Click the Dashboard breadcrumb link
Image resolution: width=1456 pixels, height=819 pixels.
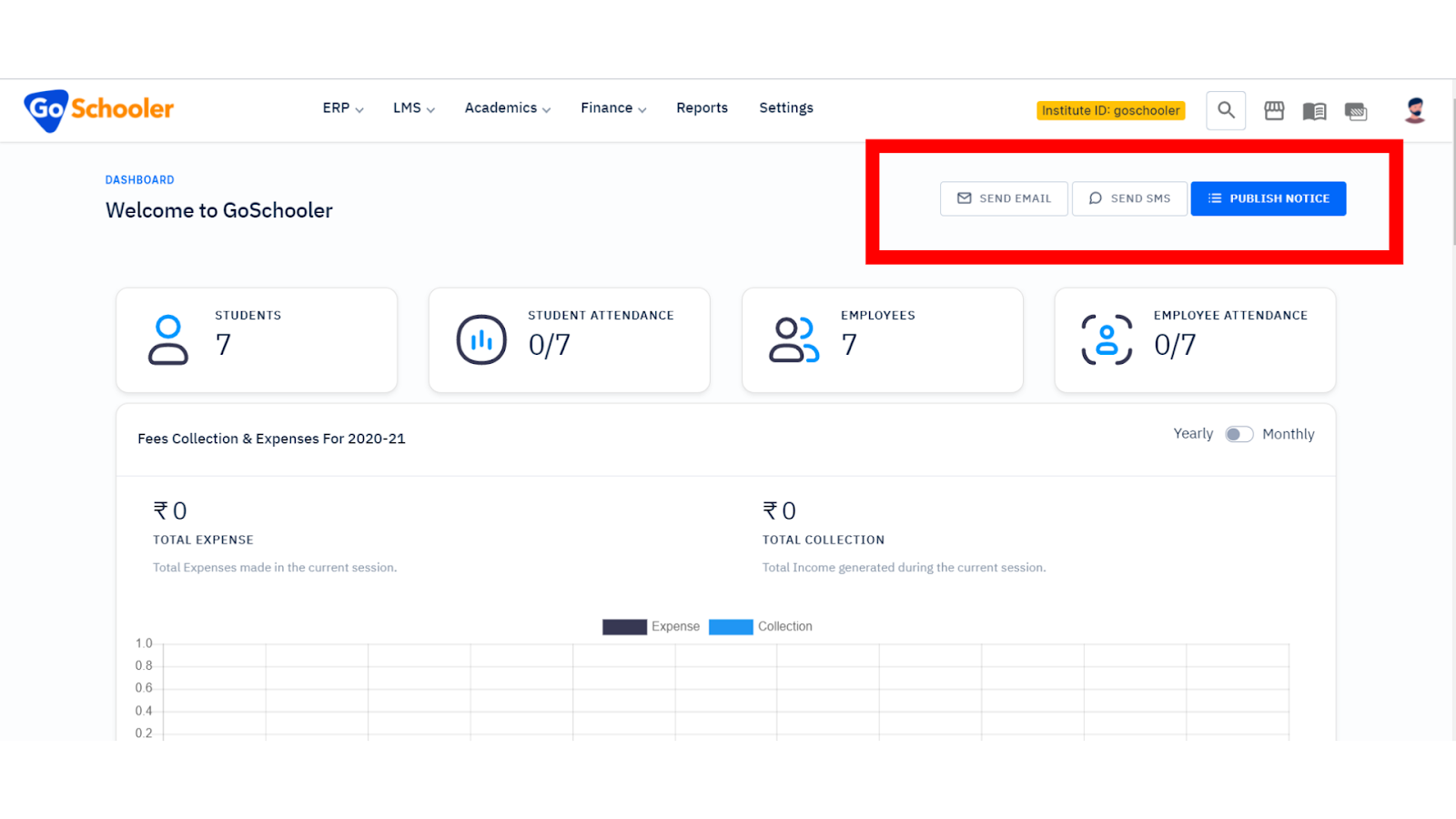(139, 180)
